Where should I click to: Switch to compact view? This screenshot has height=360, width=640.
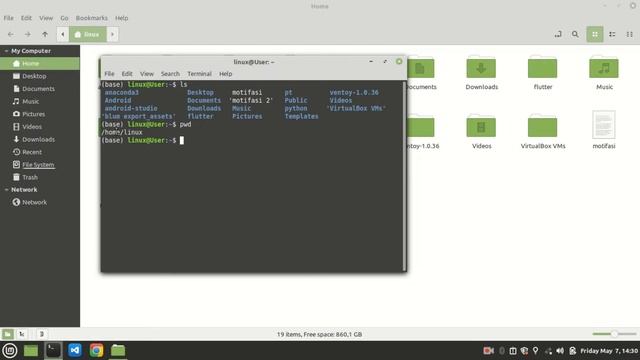point(629,34)
